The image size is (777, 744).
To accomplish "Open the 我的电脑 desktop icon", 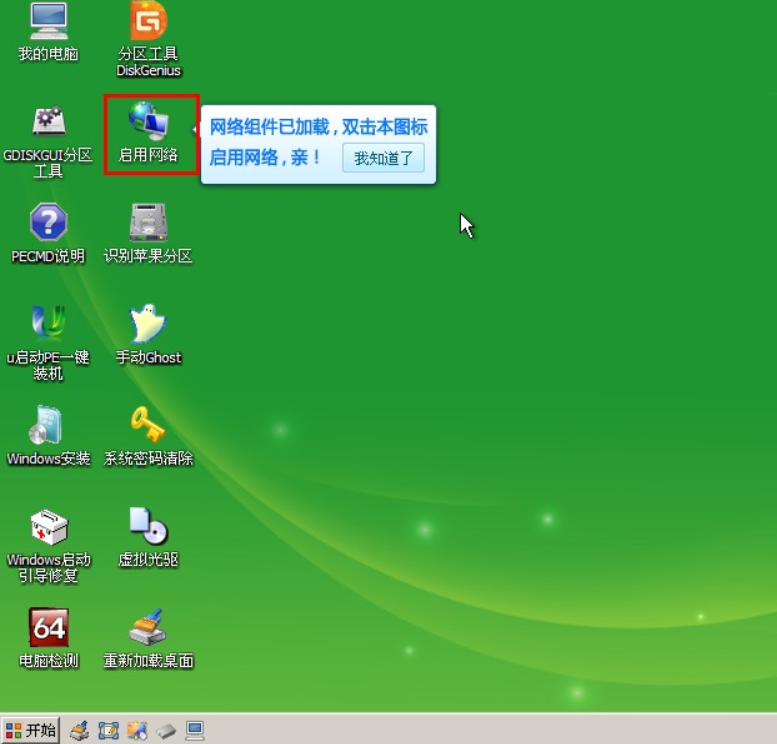I will [x=48, y=22].
